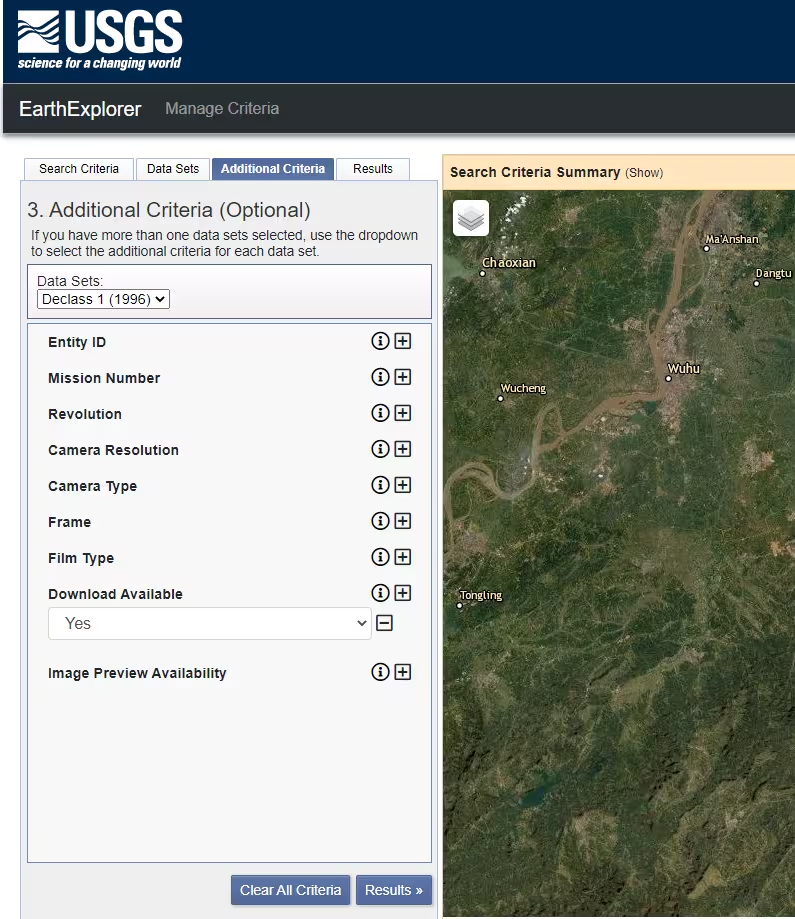Show the Search Criteria Summary
The height and width of the screenshot is (919, 795).
click(644, 173)
